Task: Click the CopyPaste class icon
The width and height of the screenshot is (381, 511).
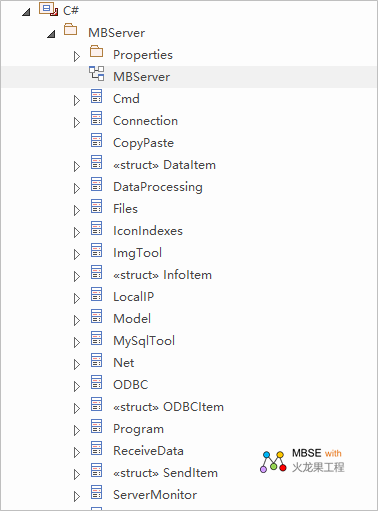Action: click(x=96, y=140)
